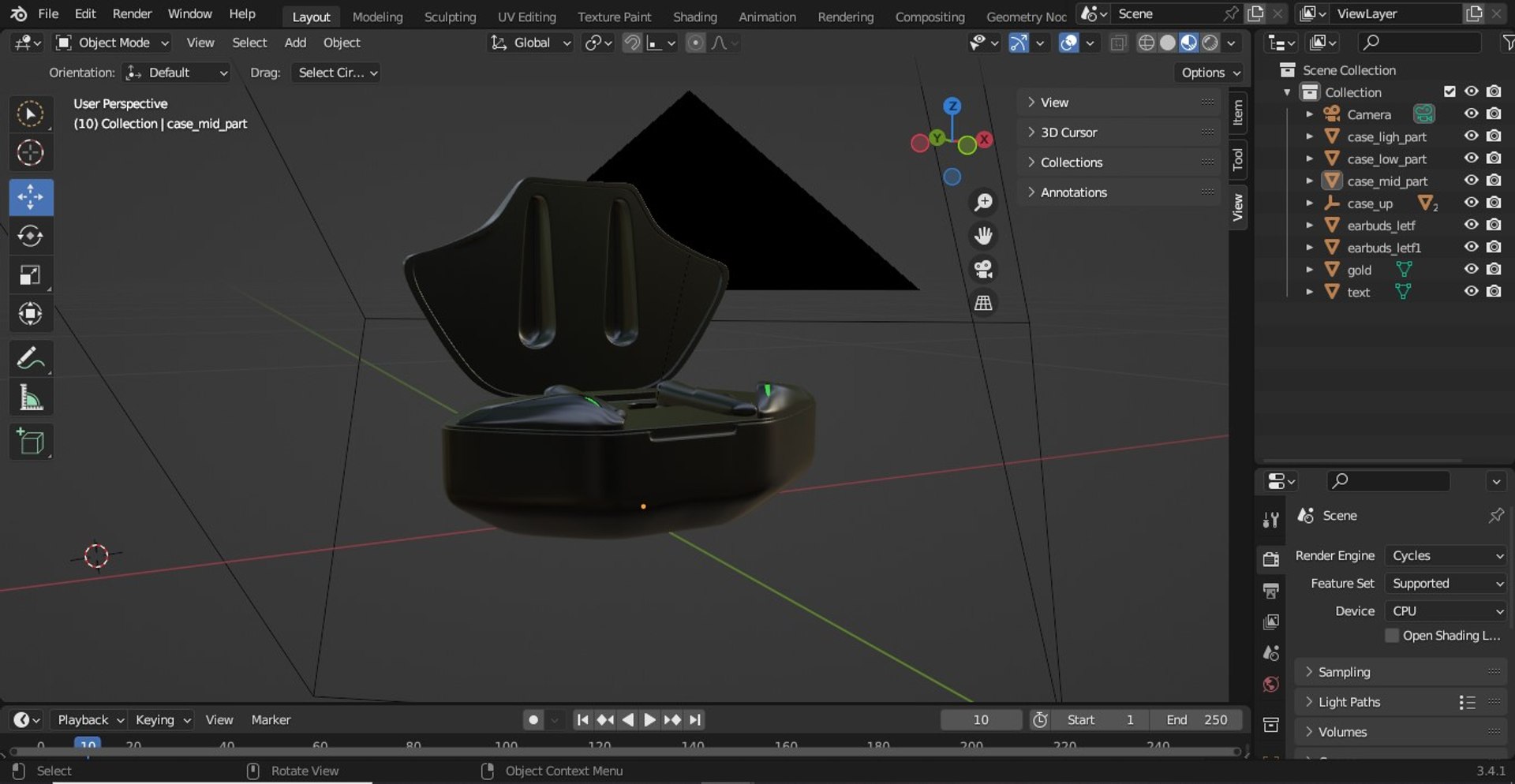
Task: Play the animation in reverse
Action: pos(628,719)
